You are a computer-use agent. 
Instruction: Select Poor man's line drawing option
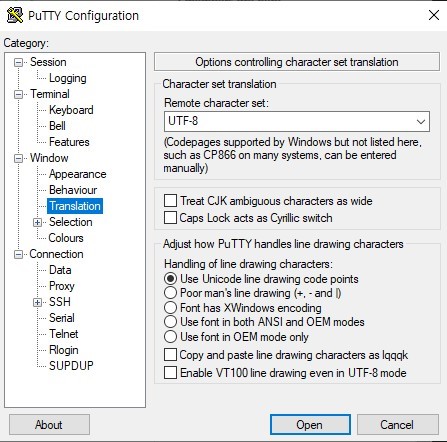[170, 293]
